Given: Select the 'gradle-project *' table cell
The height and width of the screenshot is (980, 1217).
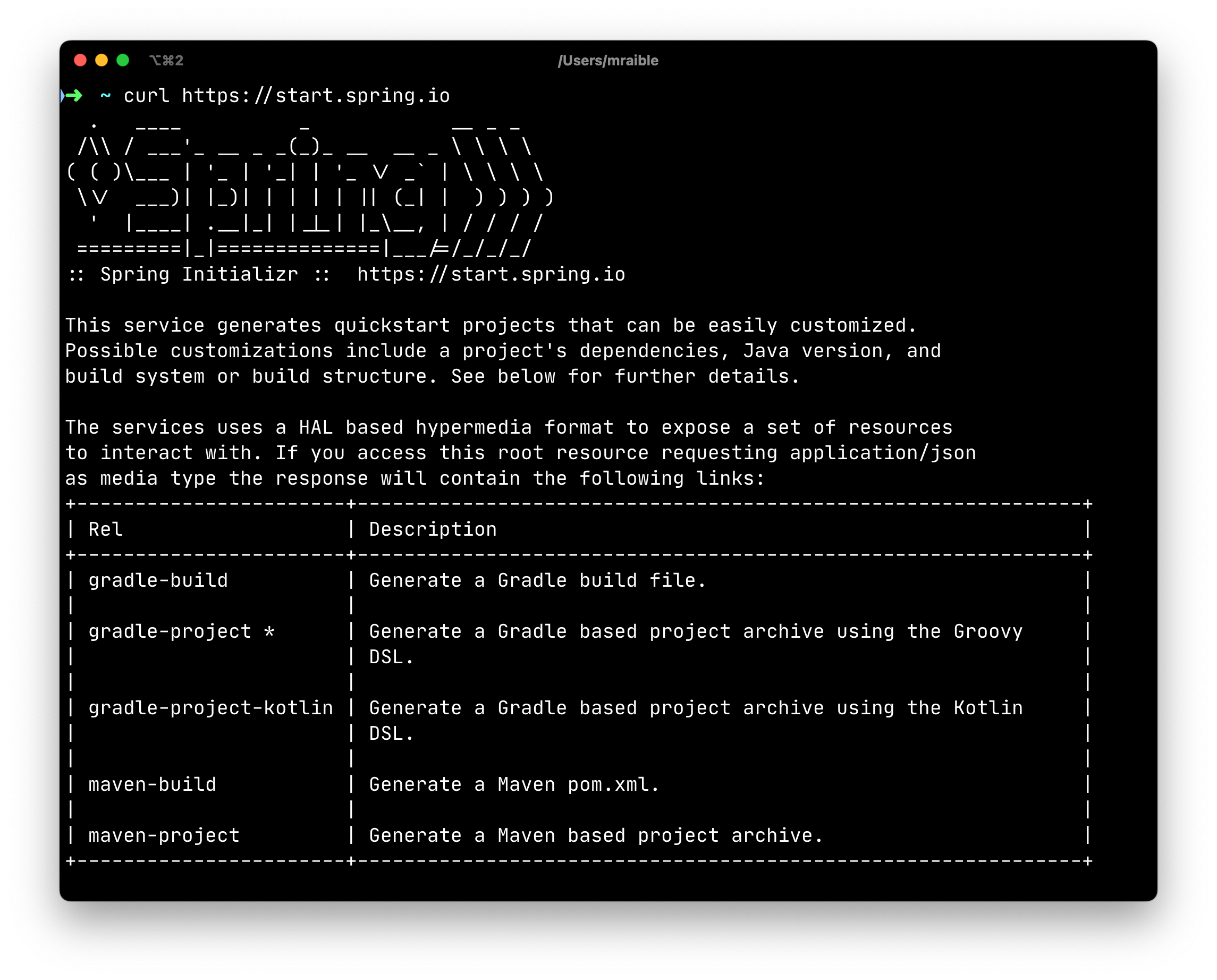Looking at the screenshot, I should (181, 632).
